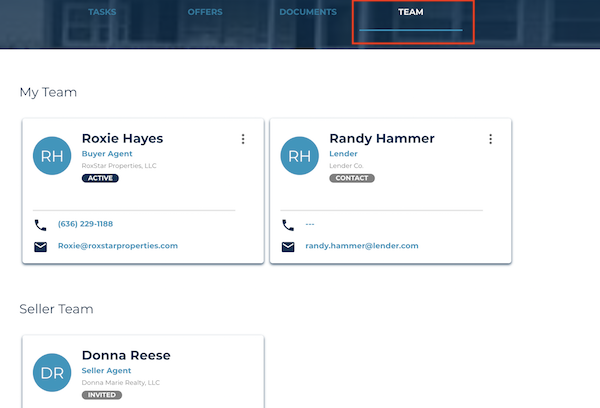Click Donna Marie Realty, LLC text
Viewport: 600px width, 408px height.
(121, 382)
